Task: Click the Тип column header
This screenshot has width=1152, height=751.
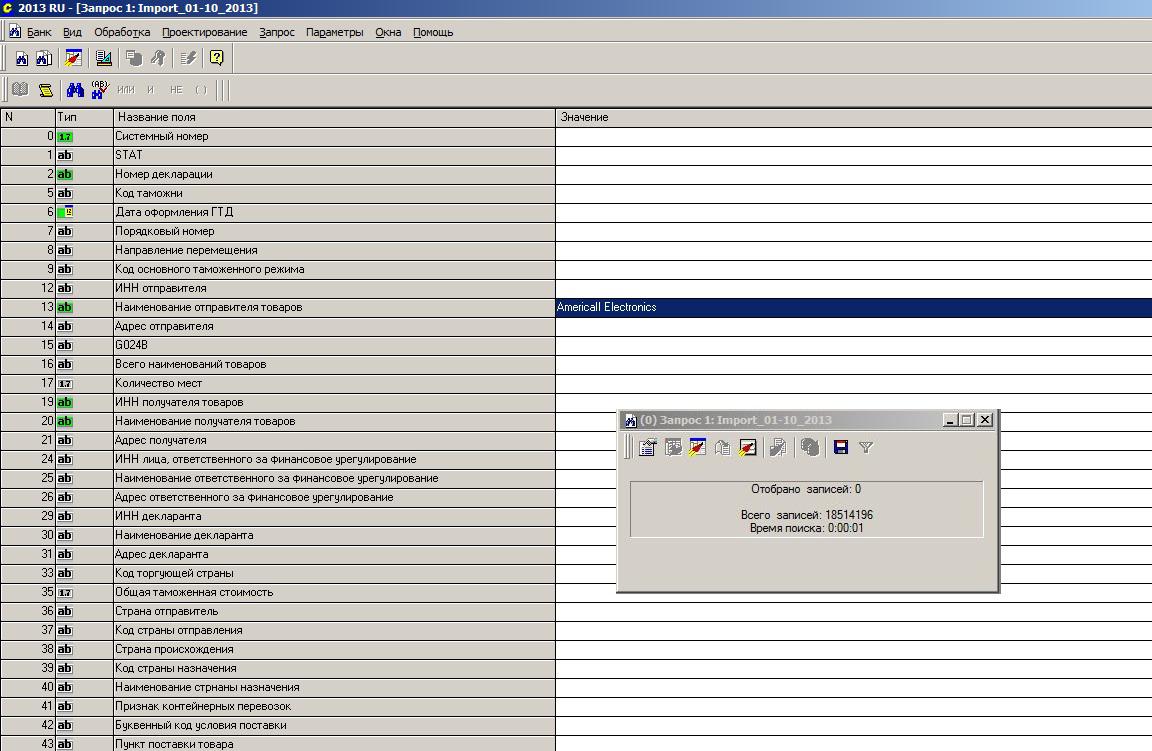Action: point(84,117)
